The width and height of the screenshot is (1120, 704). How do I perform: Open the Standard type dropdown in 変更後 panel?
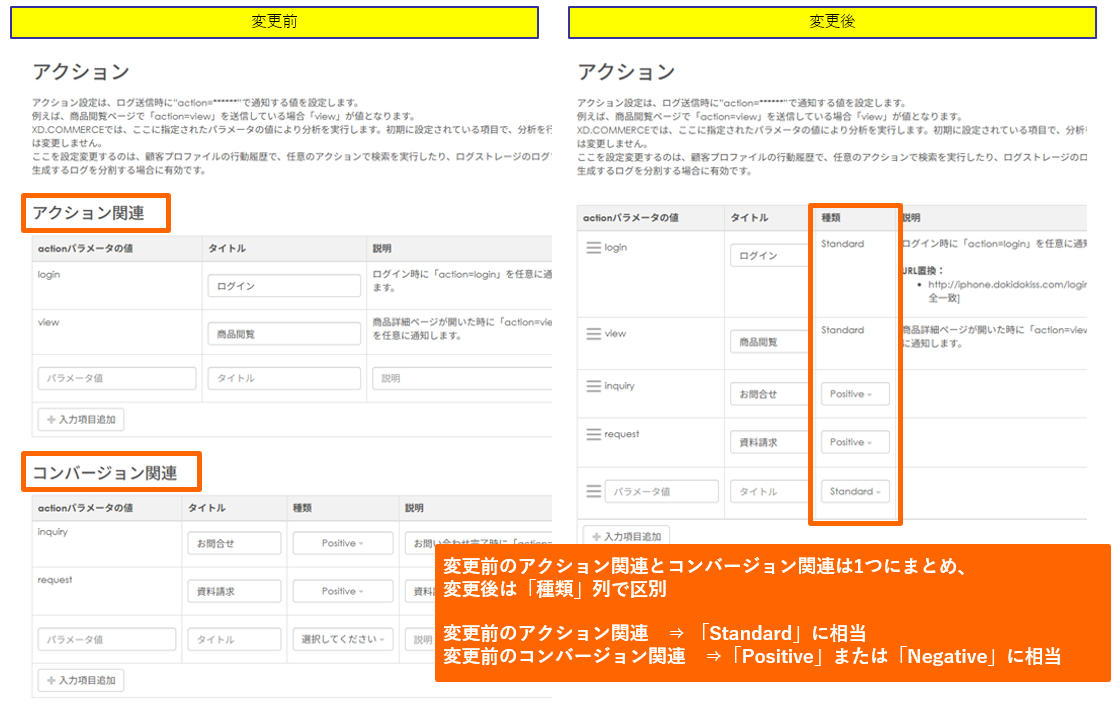pyautogui.click(x=855, y=492)
